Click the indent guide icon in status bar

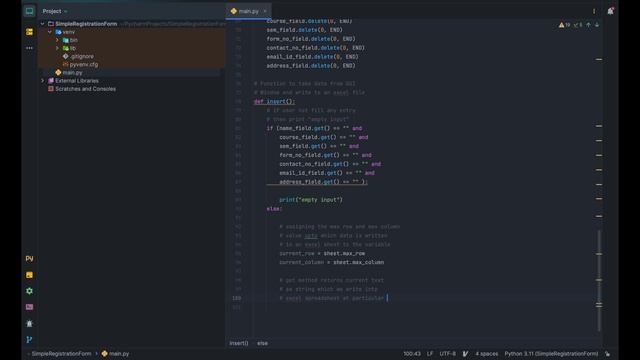(465, 353)
